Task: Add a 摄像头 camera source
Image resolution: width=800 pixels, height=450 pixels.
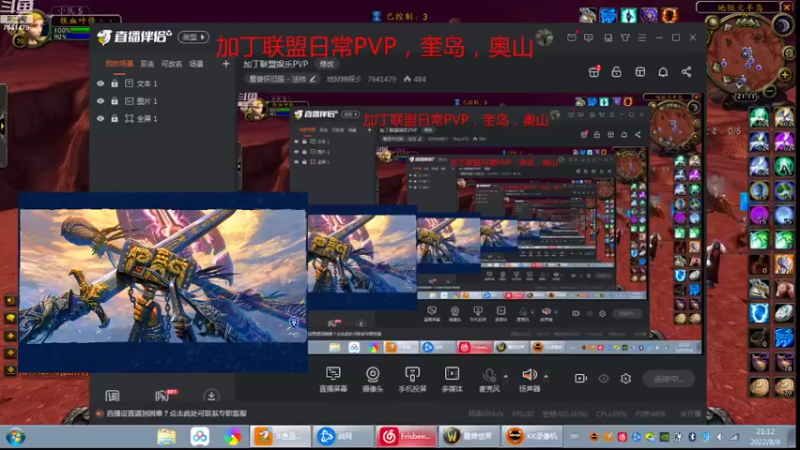Action: [x=372, y=380]
